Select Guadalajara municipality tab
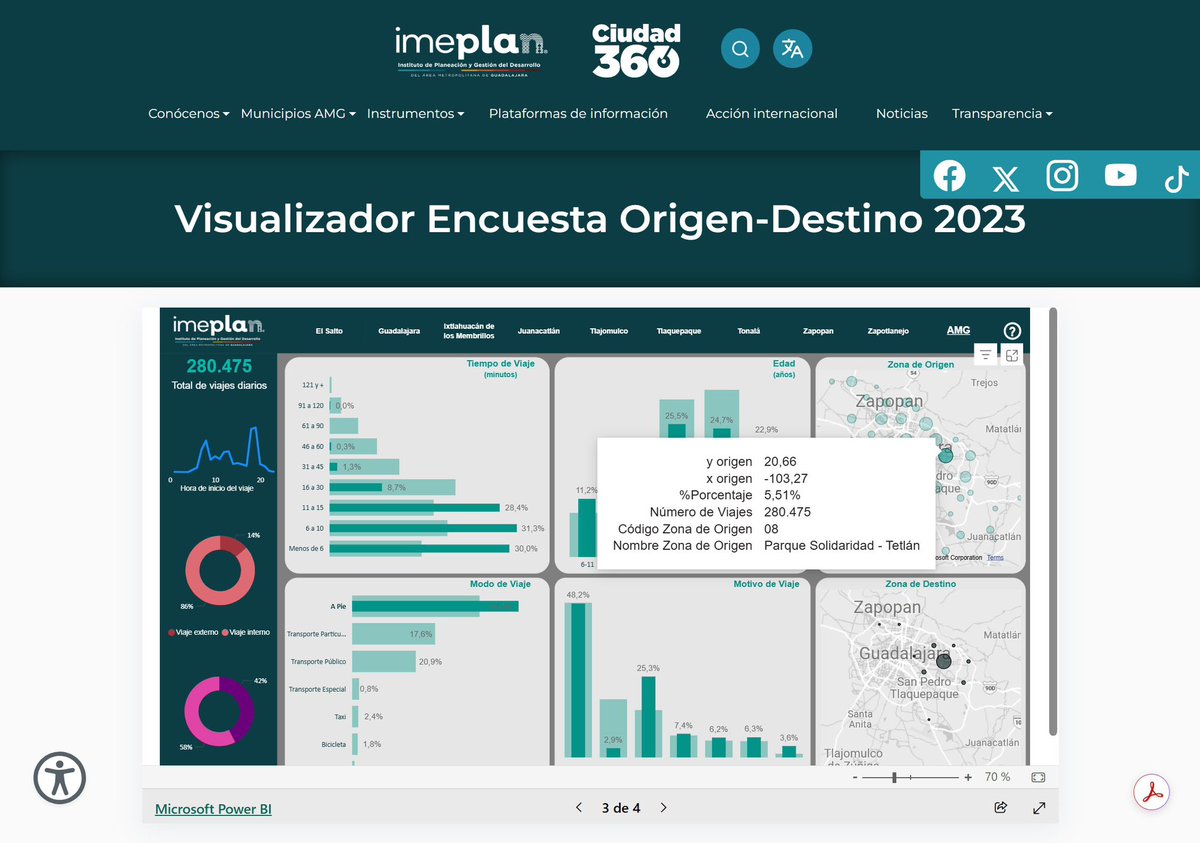Image resolution: width=1200 pixels, height=843 pixels. tap(399, 331)
